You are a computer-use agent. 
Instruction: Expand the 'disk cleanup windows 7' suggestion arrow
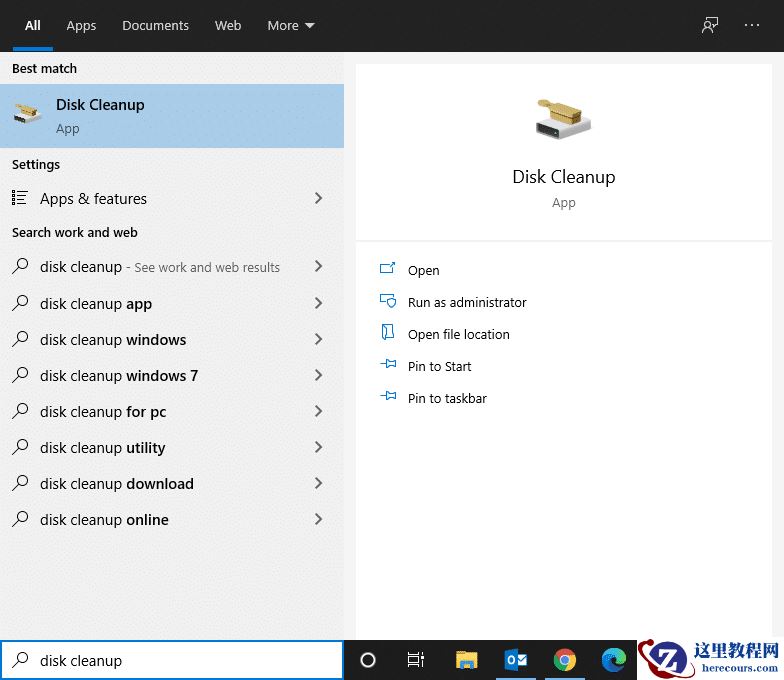[318, 376]
